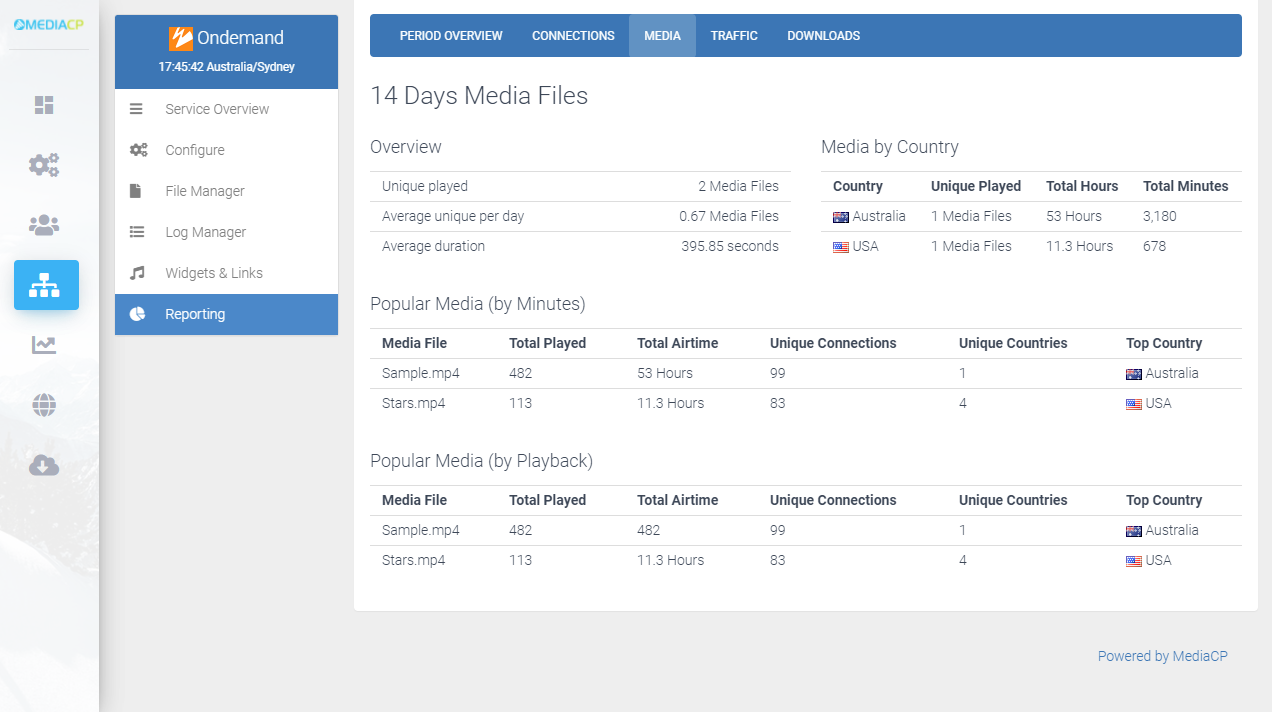Click Total Airtime header in Playback table
This screenshot has width=1272, height=712.
coord(677,500)
